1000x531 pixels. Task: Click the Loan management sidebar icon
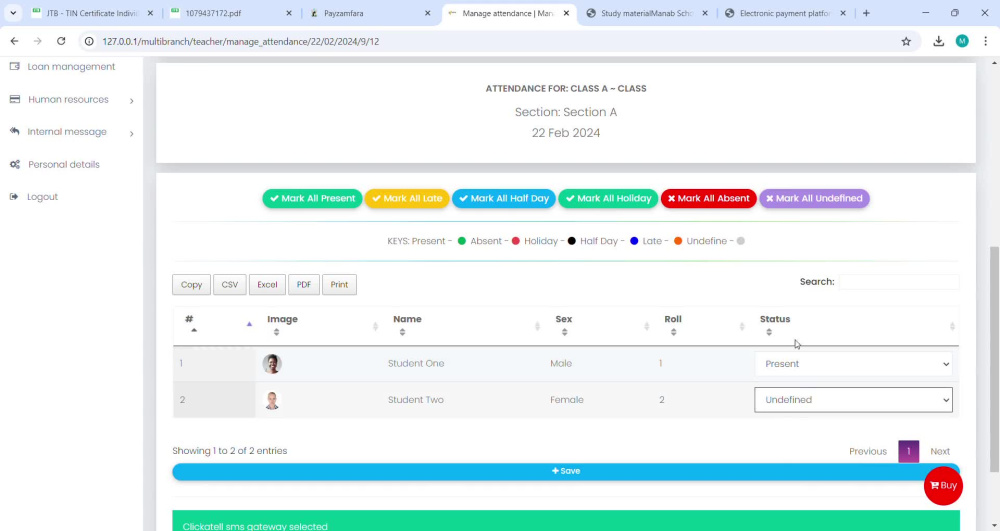pyautogui.click(x=15, y=66)
